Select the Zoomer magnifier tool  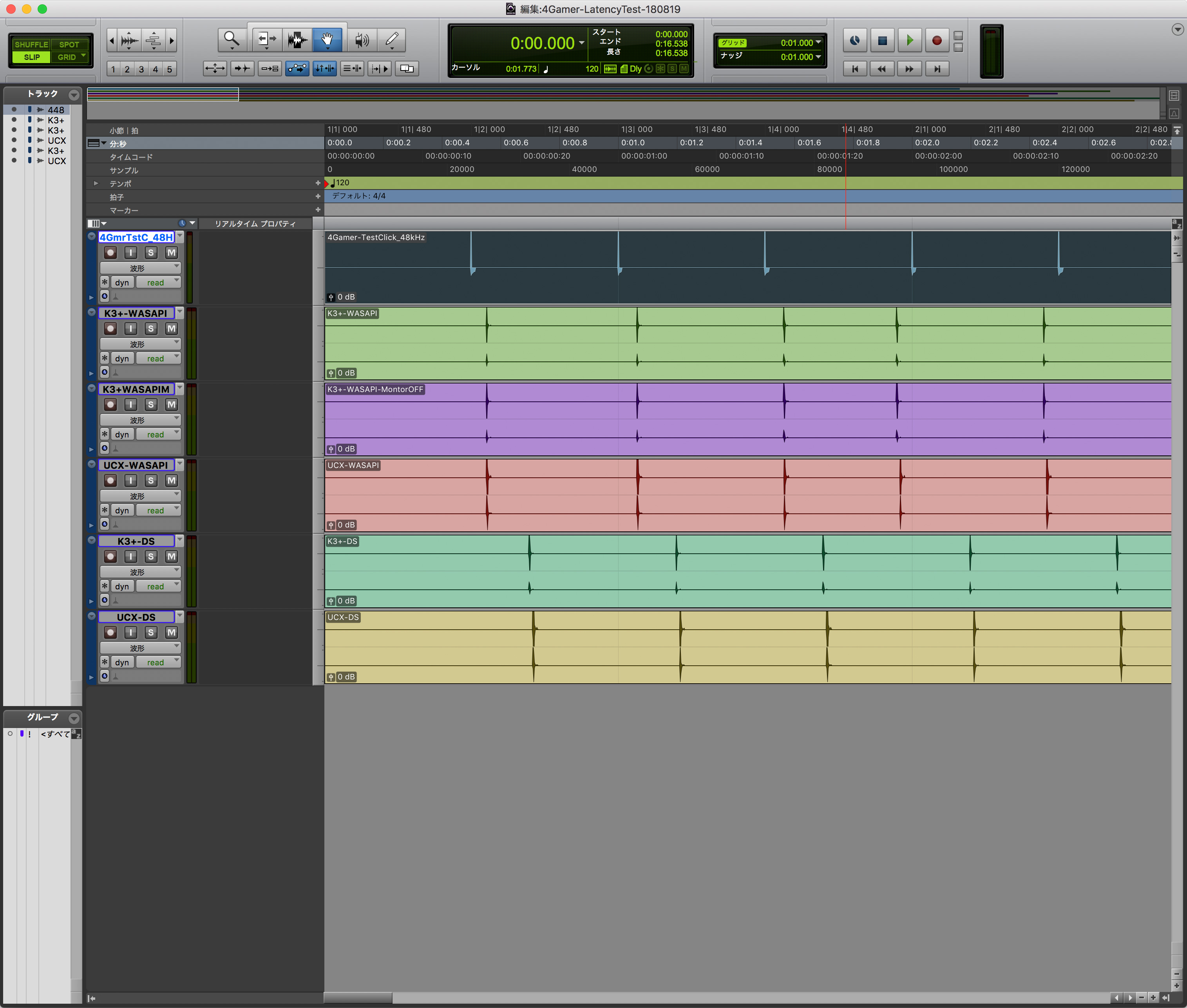click(x=232, y=40)
